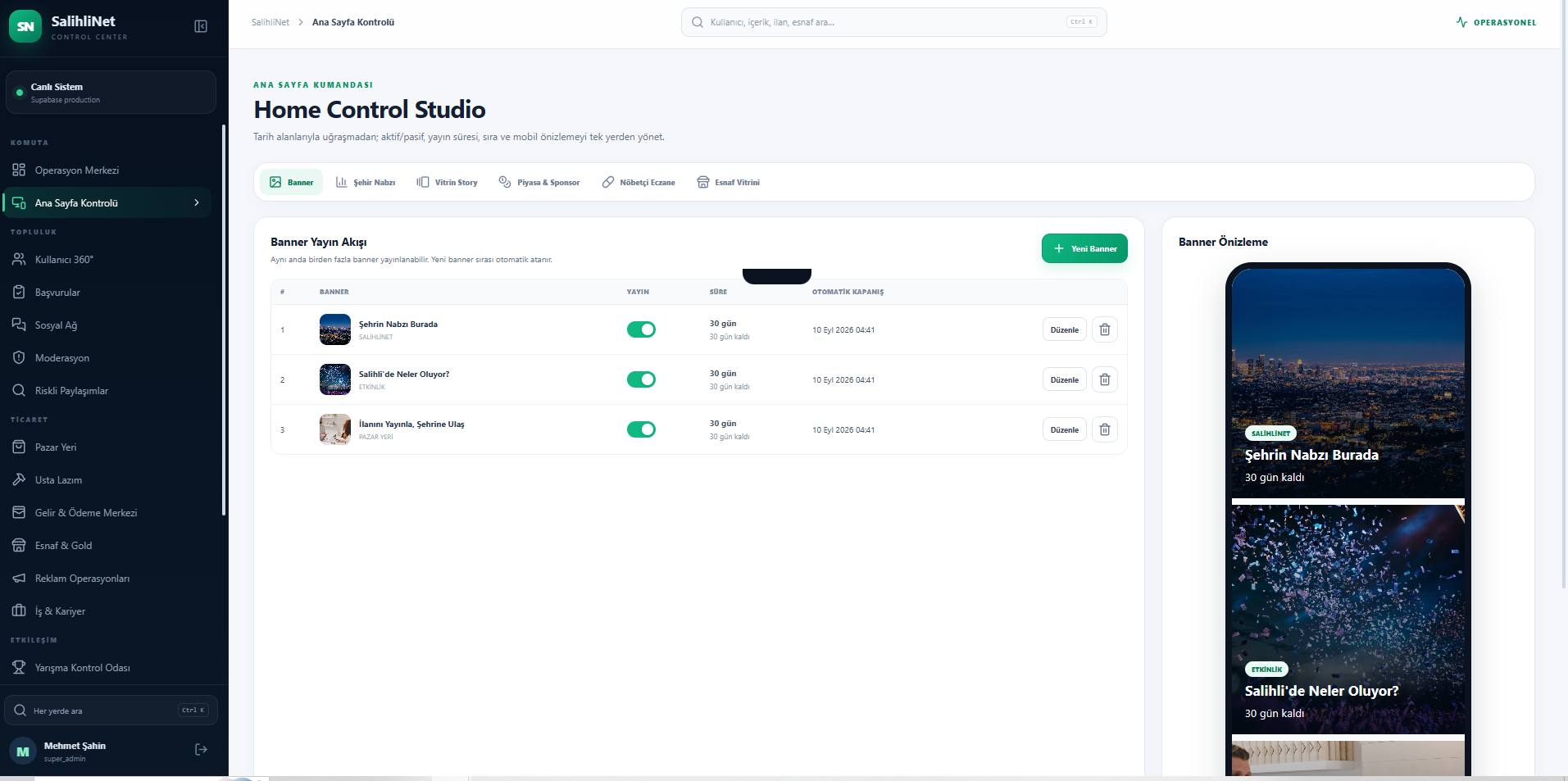Screen dimensions: 1568x781
Task: Click the Salihli'de Neler Oluyor? row thumbnail
Action: [335, 379]
